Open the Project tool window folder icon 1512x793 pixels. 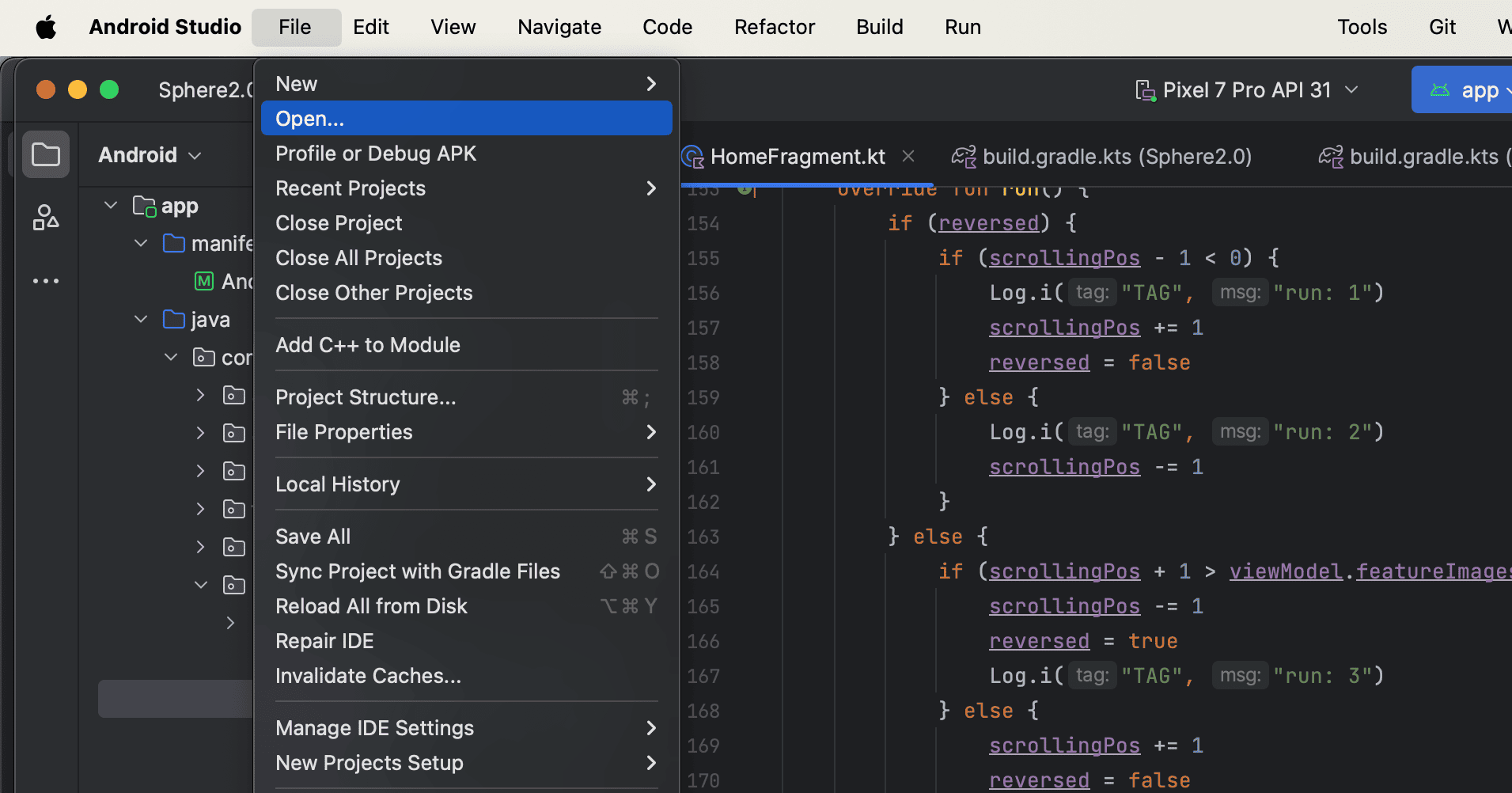(46, 154)
